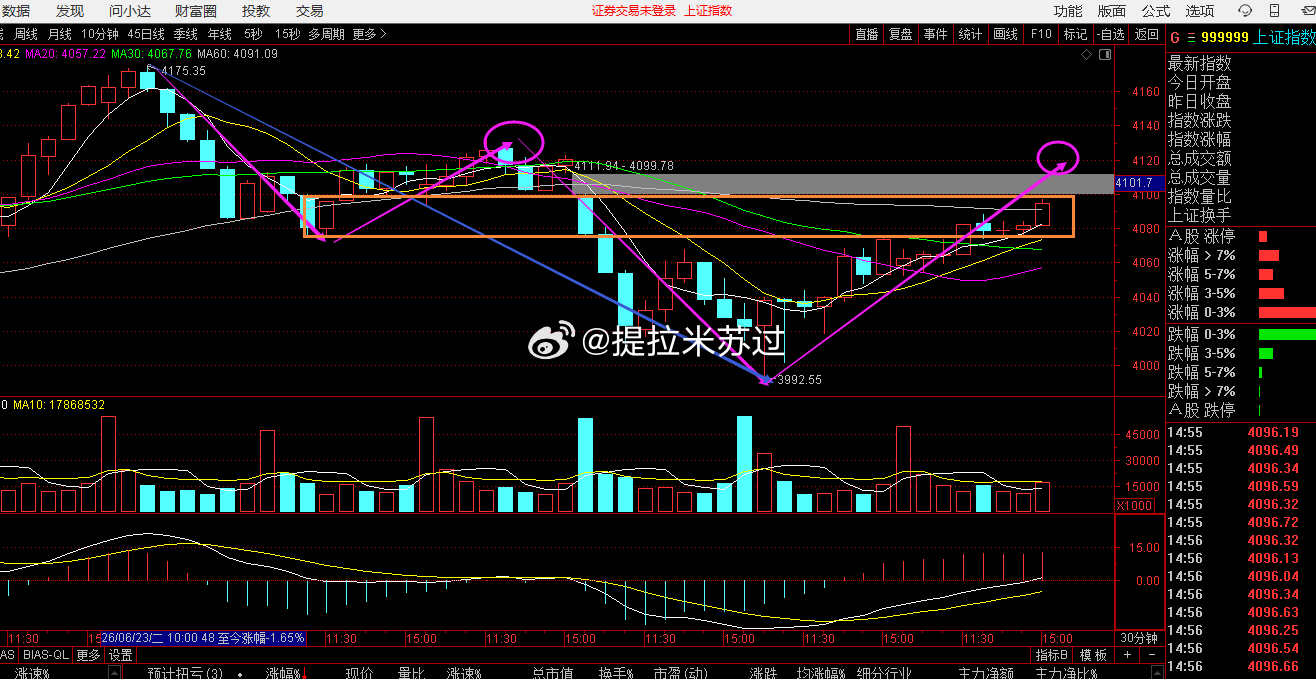
Task: Switch chart period to 月线
Action: click(x=60, y=34)
